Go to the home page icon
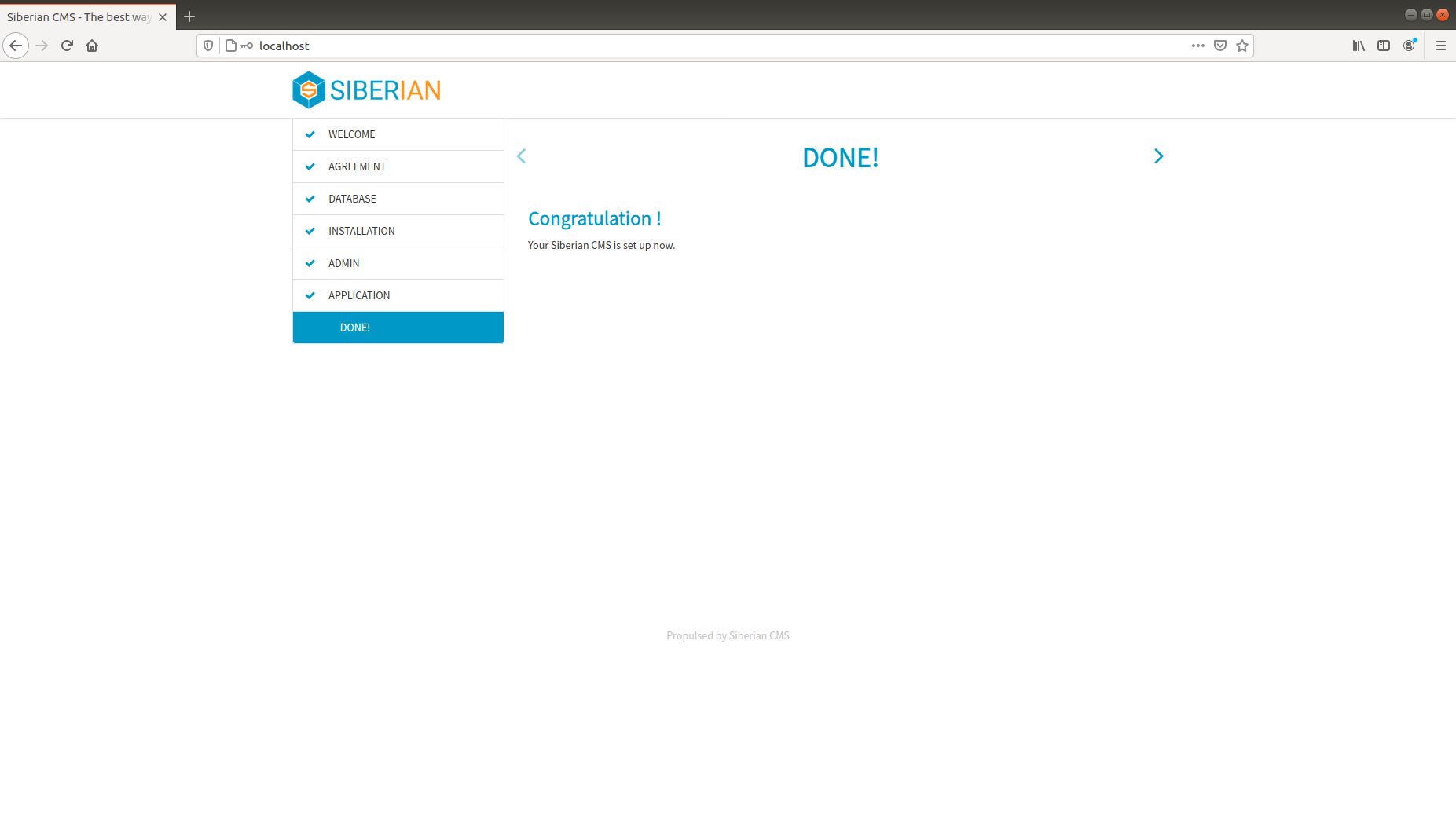Screen dimensions: 1456x827 coord(92,46)
